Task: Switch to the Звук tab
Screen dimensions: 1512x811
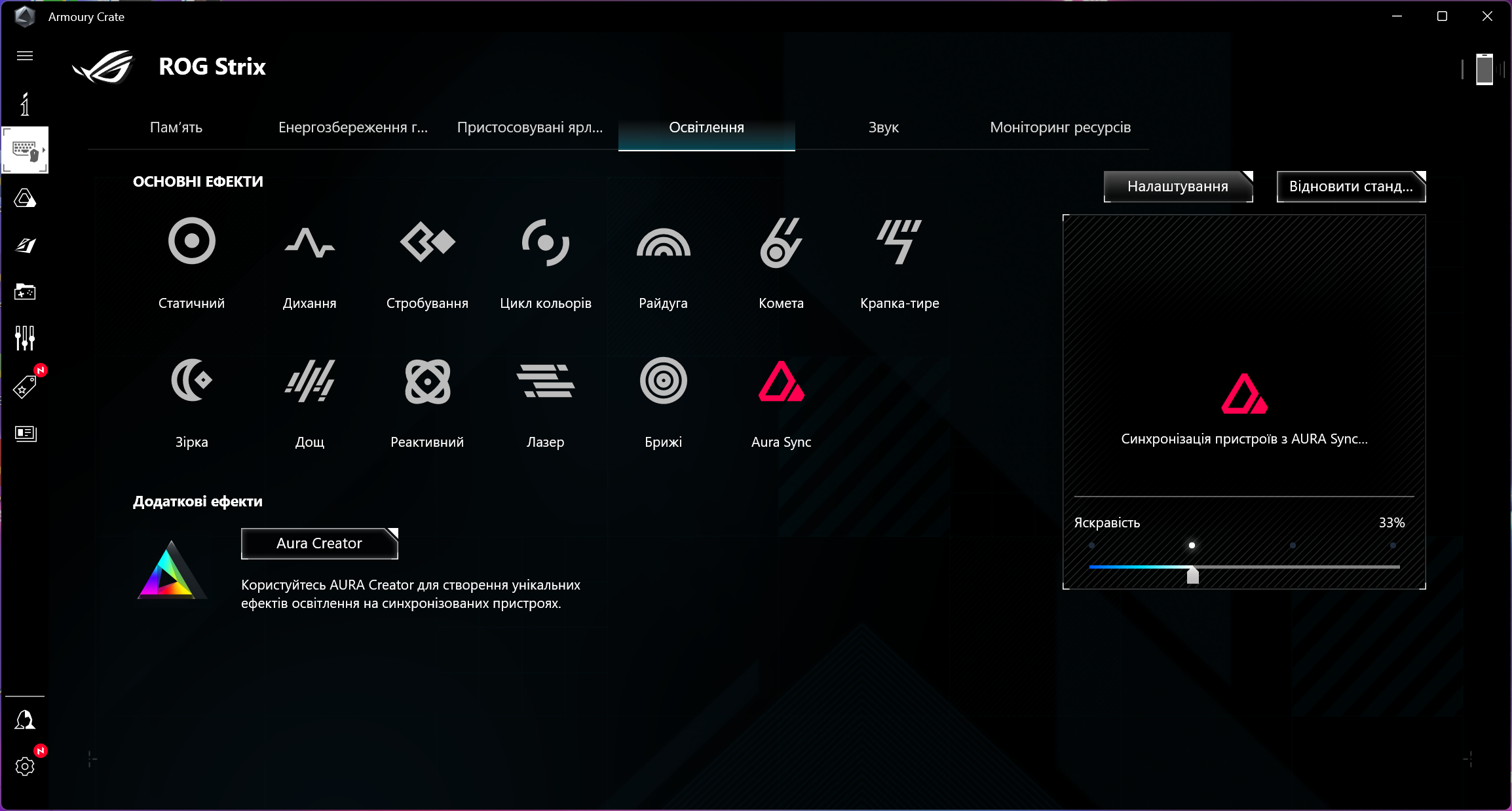Action: [x=883, y=127]
